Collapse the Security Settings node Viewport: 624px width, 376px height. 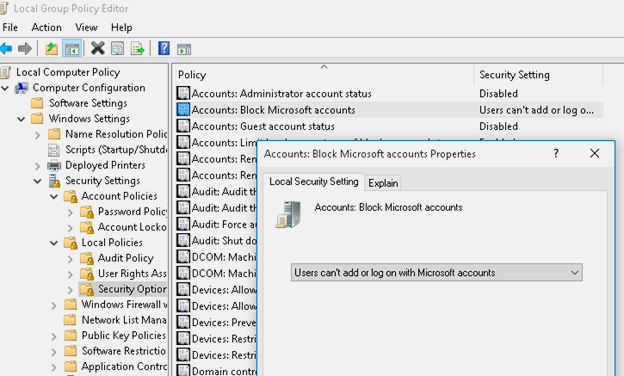click(37, 181)
